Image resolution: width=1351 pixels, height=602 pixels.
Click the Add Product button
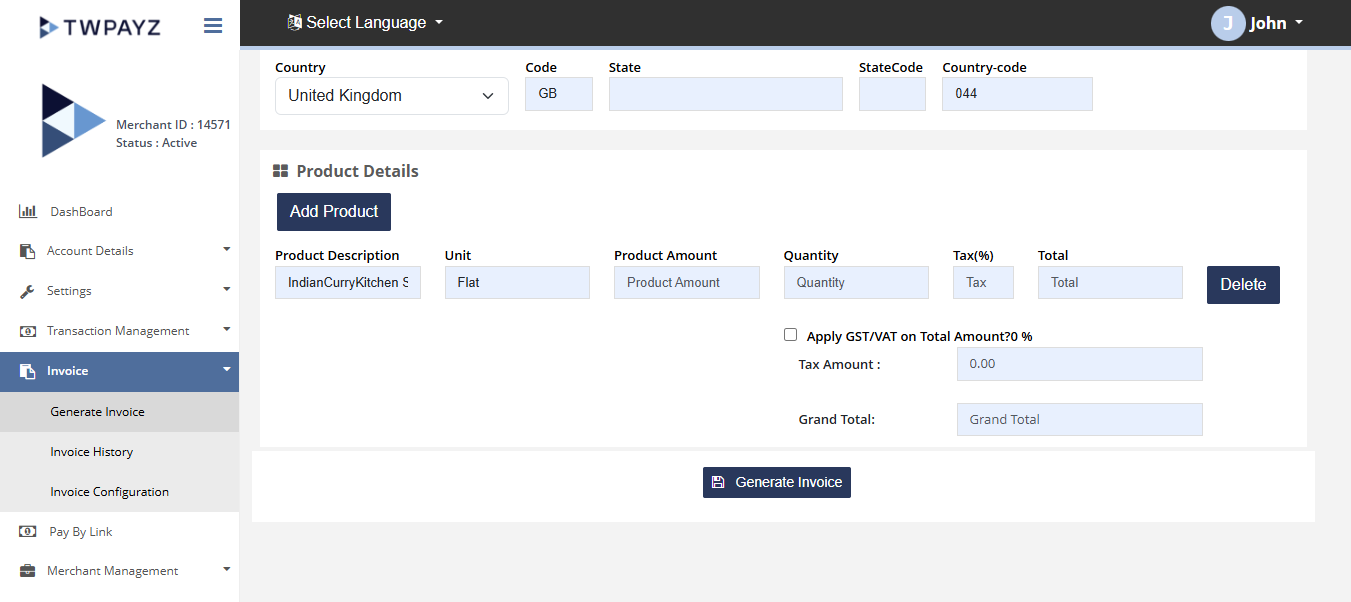tap(334, 212)
